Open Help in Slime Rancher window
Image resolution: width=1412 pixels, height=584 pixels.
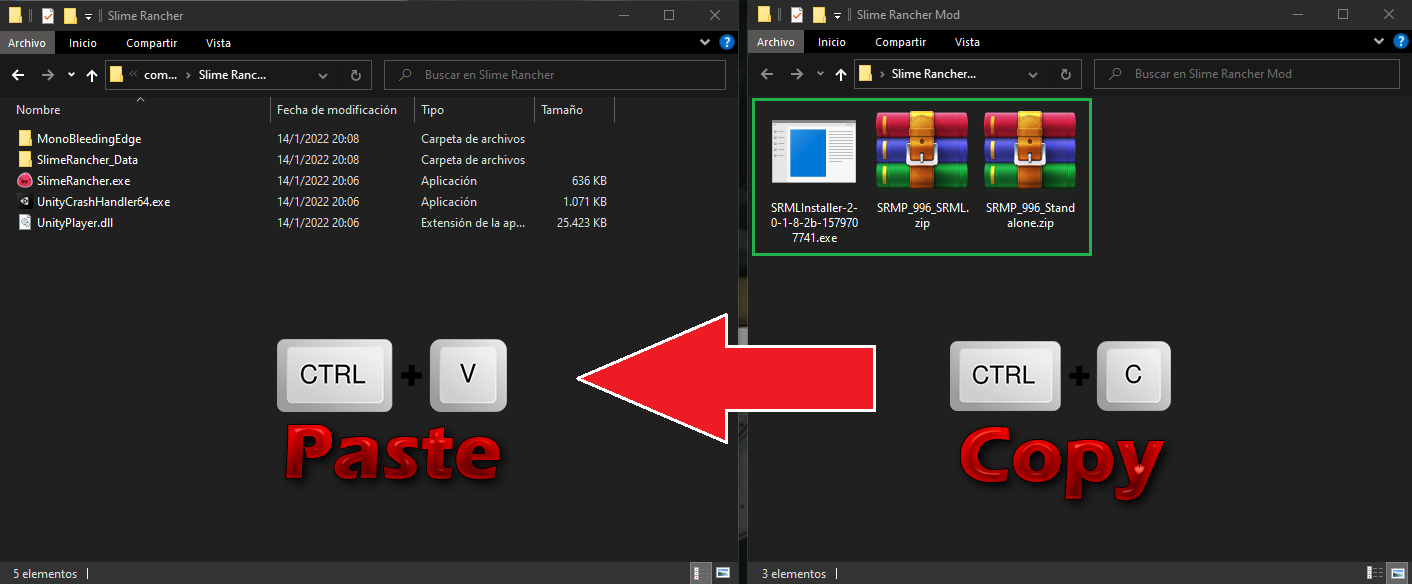pos(727,43)
